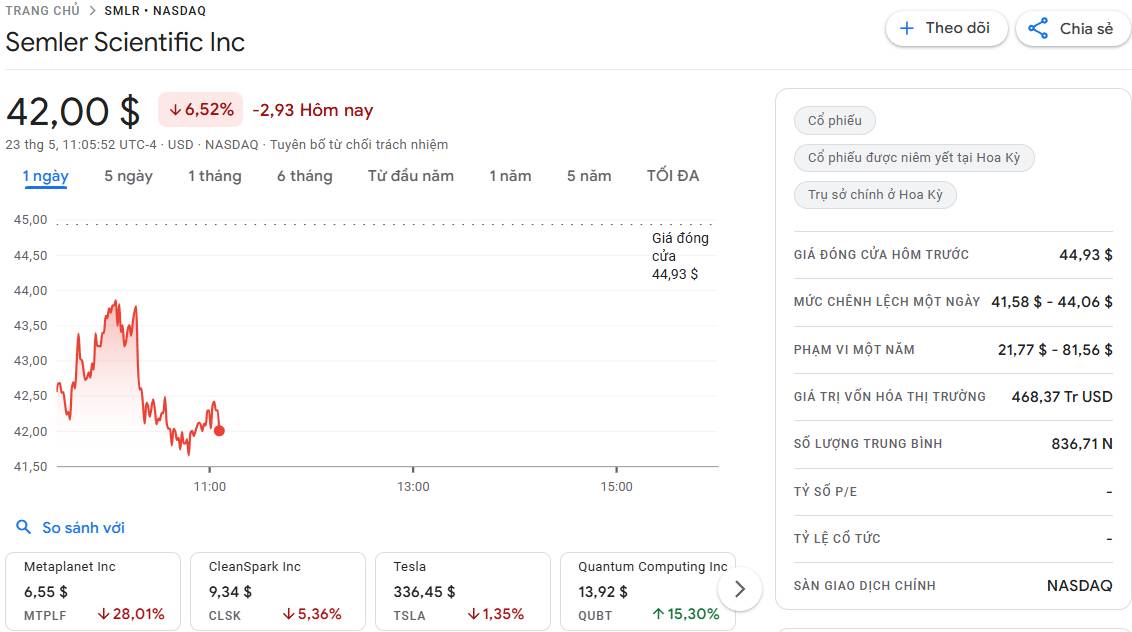Screen dimensions: 1132x632
Task: Click the previous close value 44,93 $ in panel
Action: pyautogui.click(x=1086, y=254)
